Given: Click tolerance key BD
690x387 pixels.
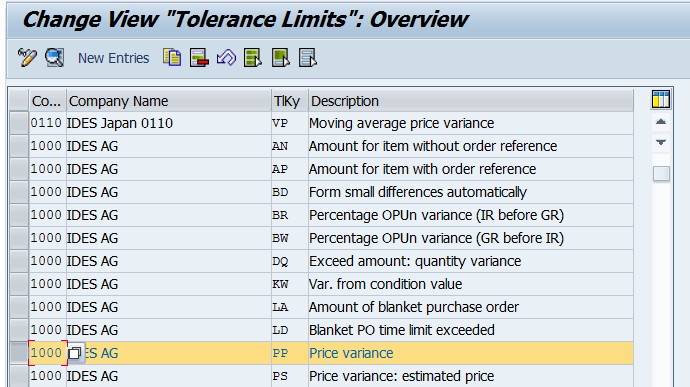Looking at the screenshot, I should pos(280,192).
